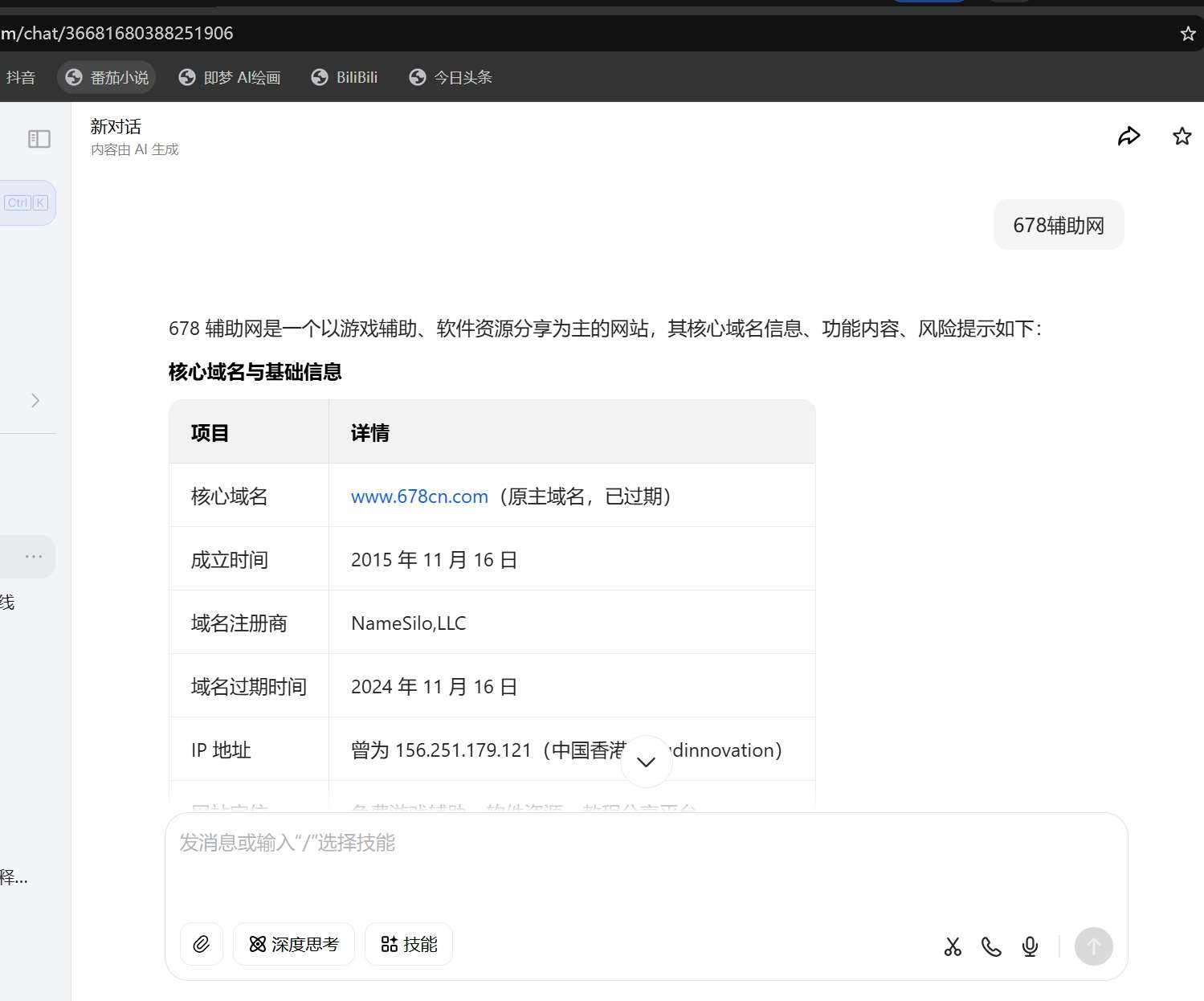Open the 番茄小说 bookmark entry
The image size is (1204, 1001).
point(106,76)
